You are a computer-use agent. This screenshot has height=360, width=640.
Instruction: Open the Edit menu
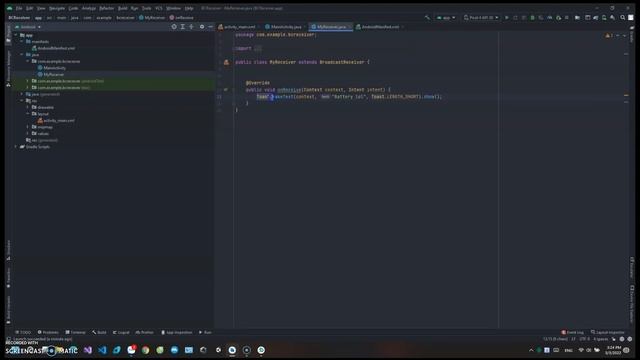coord(29,8)
